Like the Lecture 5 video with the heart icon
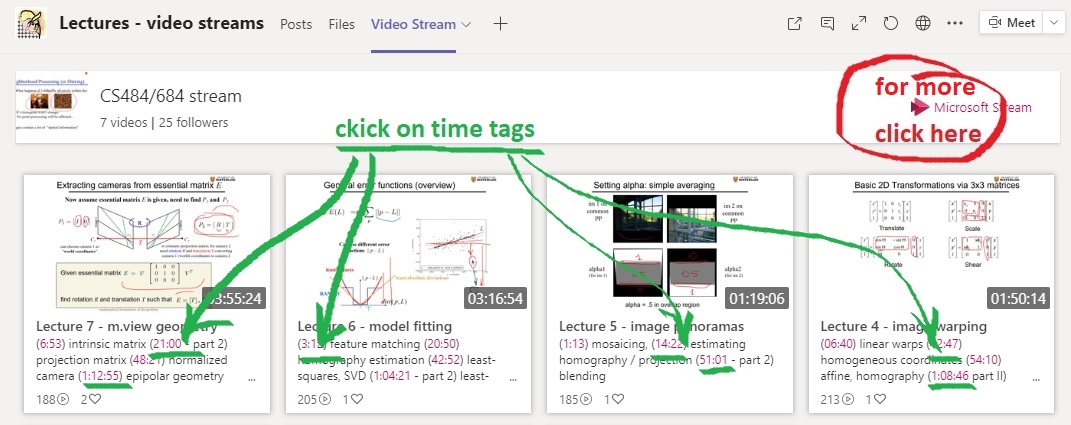 pos(618,398)
